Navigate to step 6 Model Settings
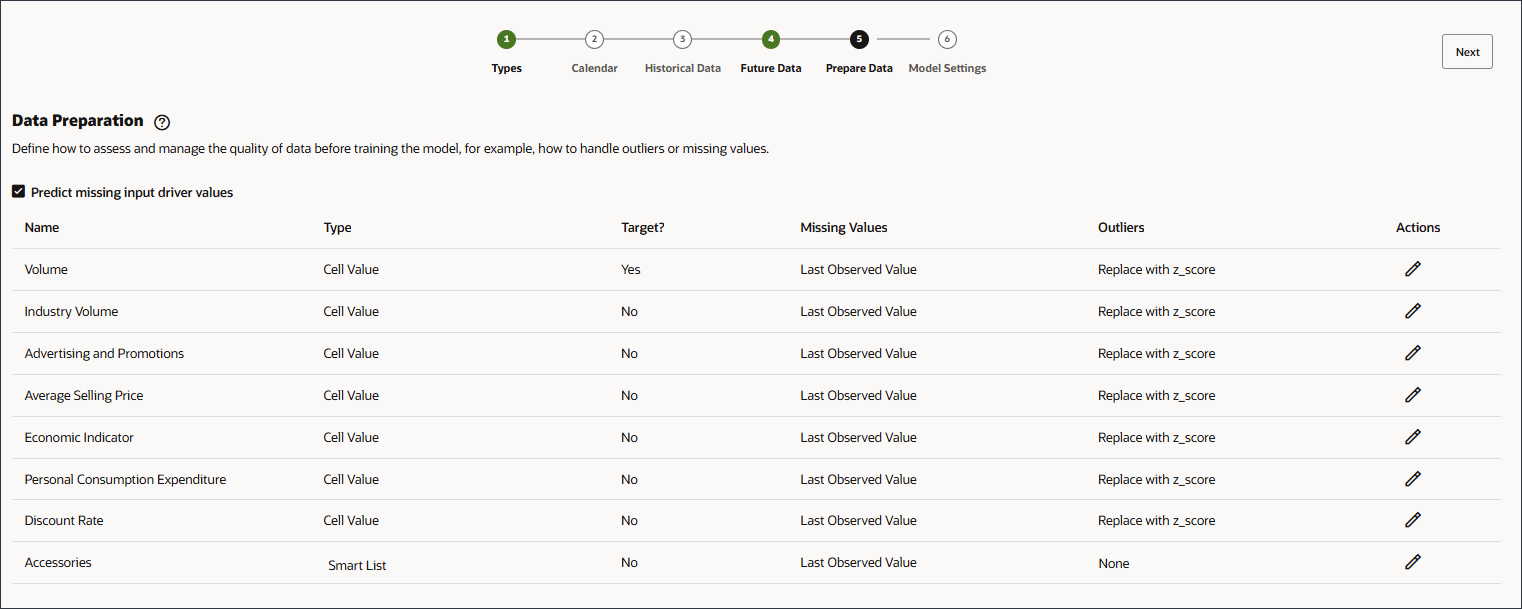 coord(947,39)
